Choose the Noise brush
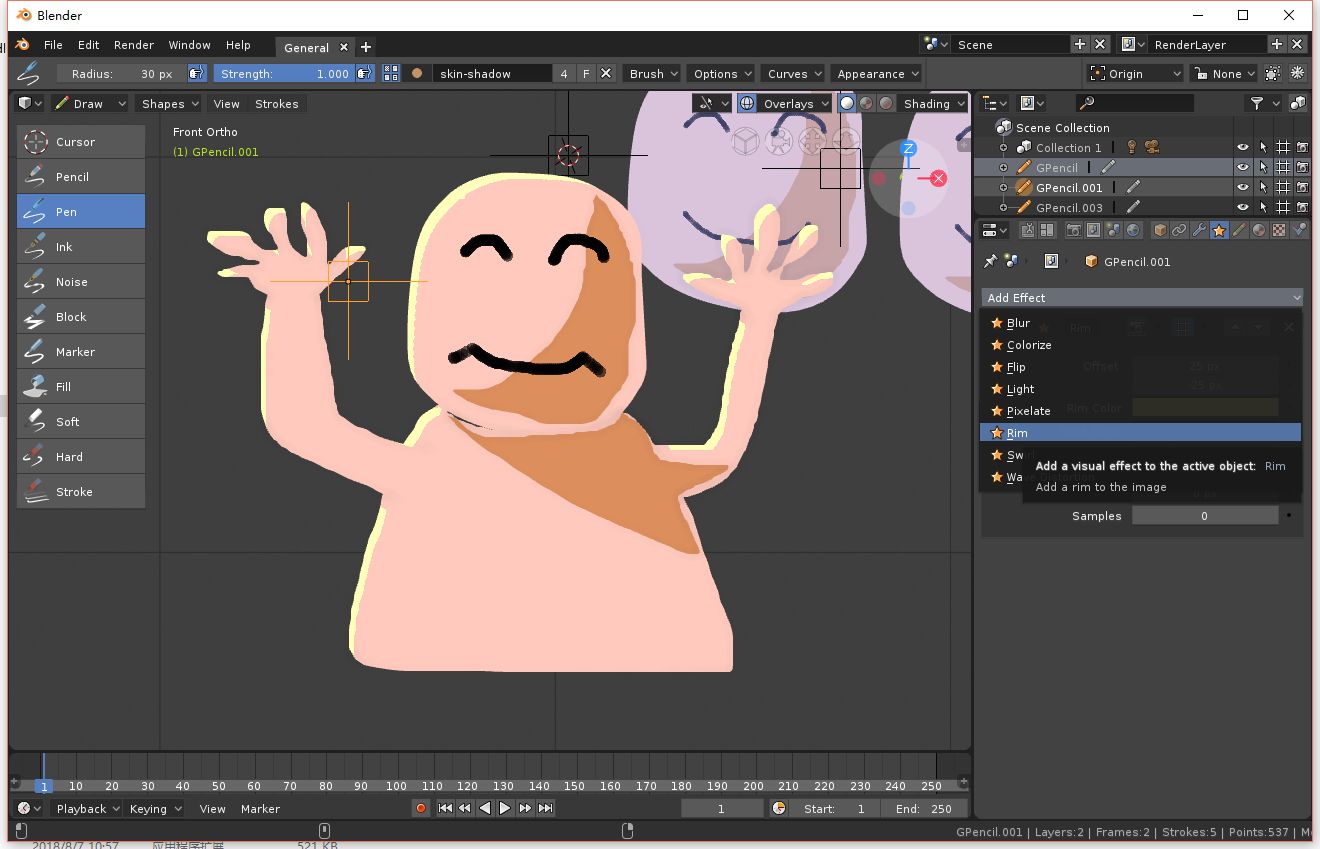 pos(80,282)
